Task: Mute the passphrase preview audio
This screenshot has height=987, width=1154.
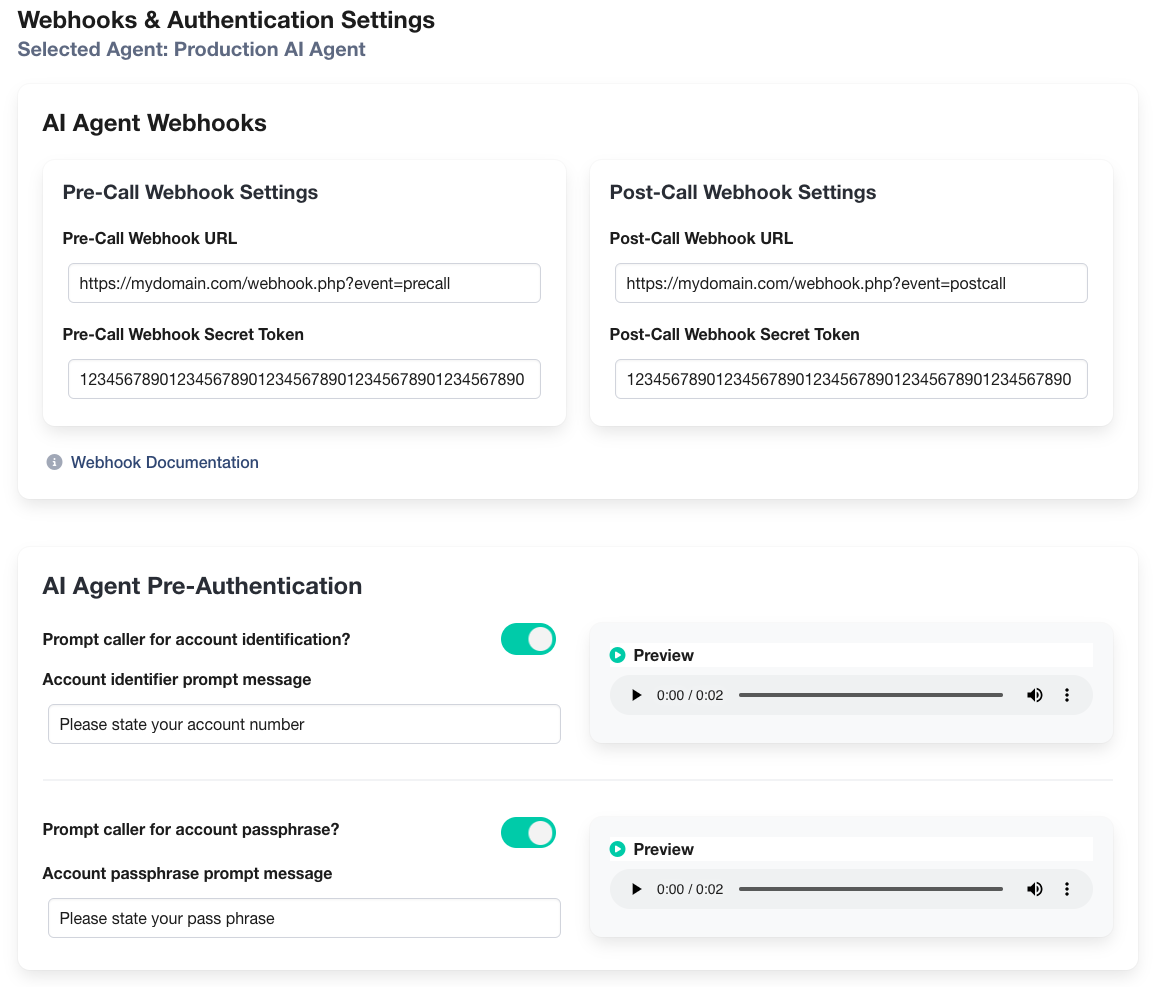Action: [x=1035, y=888]
